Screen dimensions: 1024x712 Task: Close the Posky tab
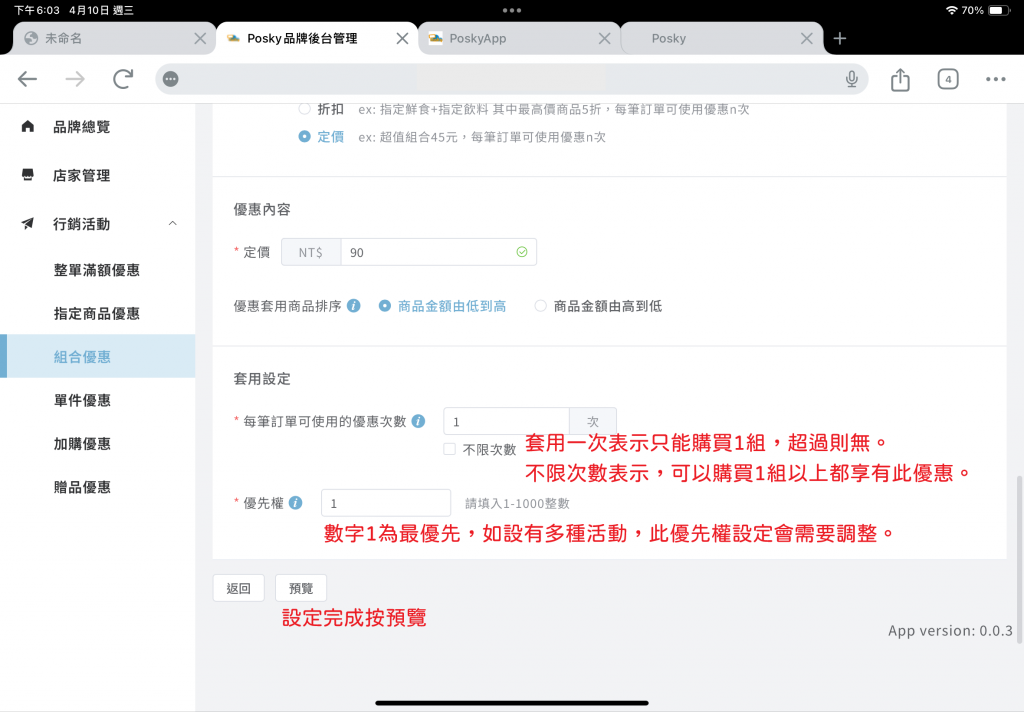pyautogui.click(x=807, y=39)
